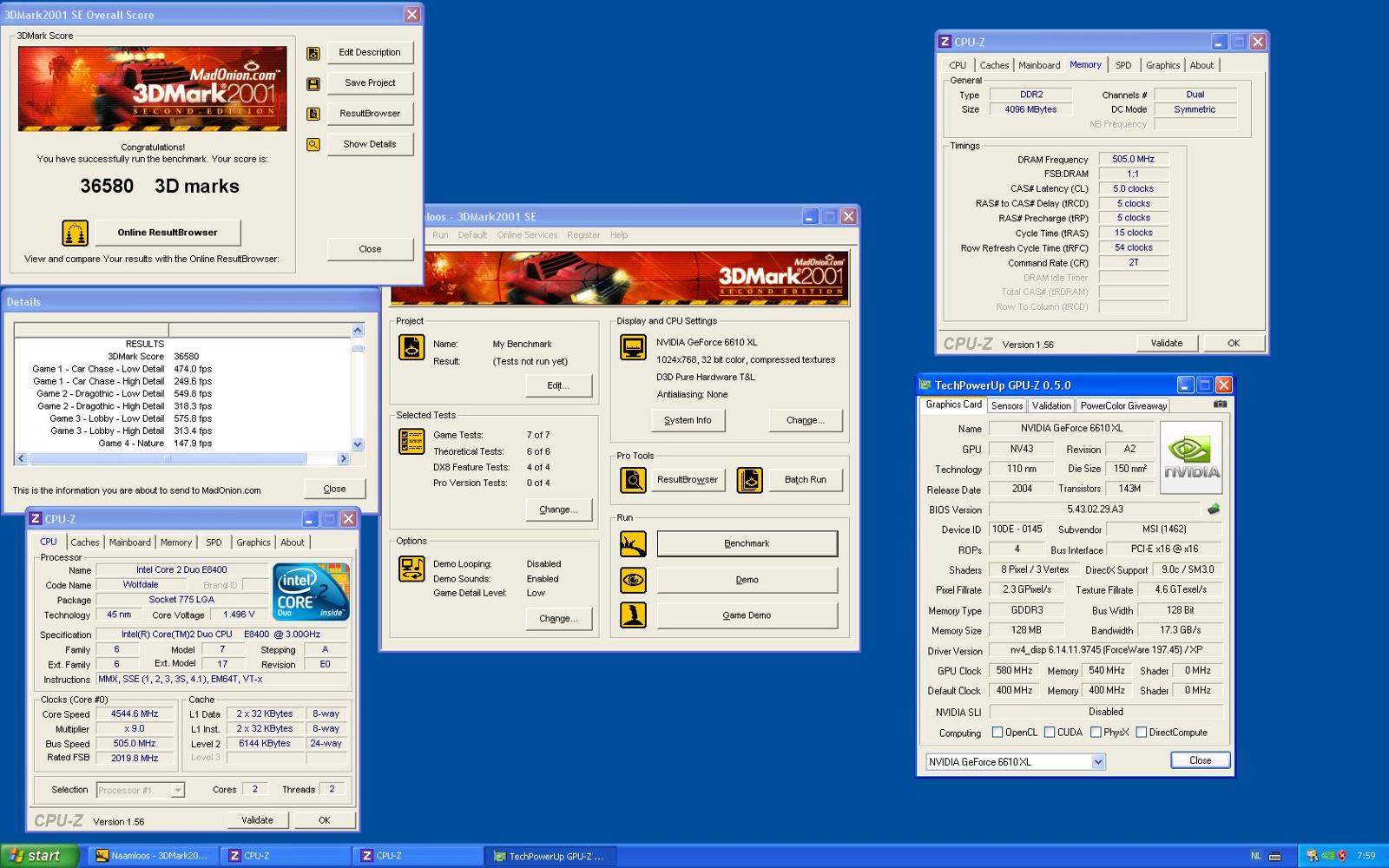Click the Details horizontal scrollbar thumb
This screenshot has width=1389, height=868.
[x=168, y=458]
